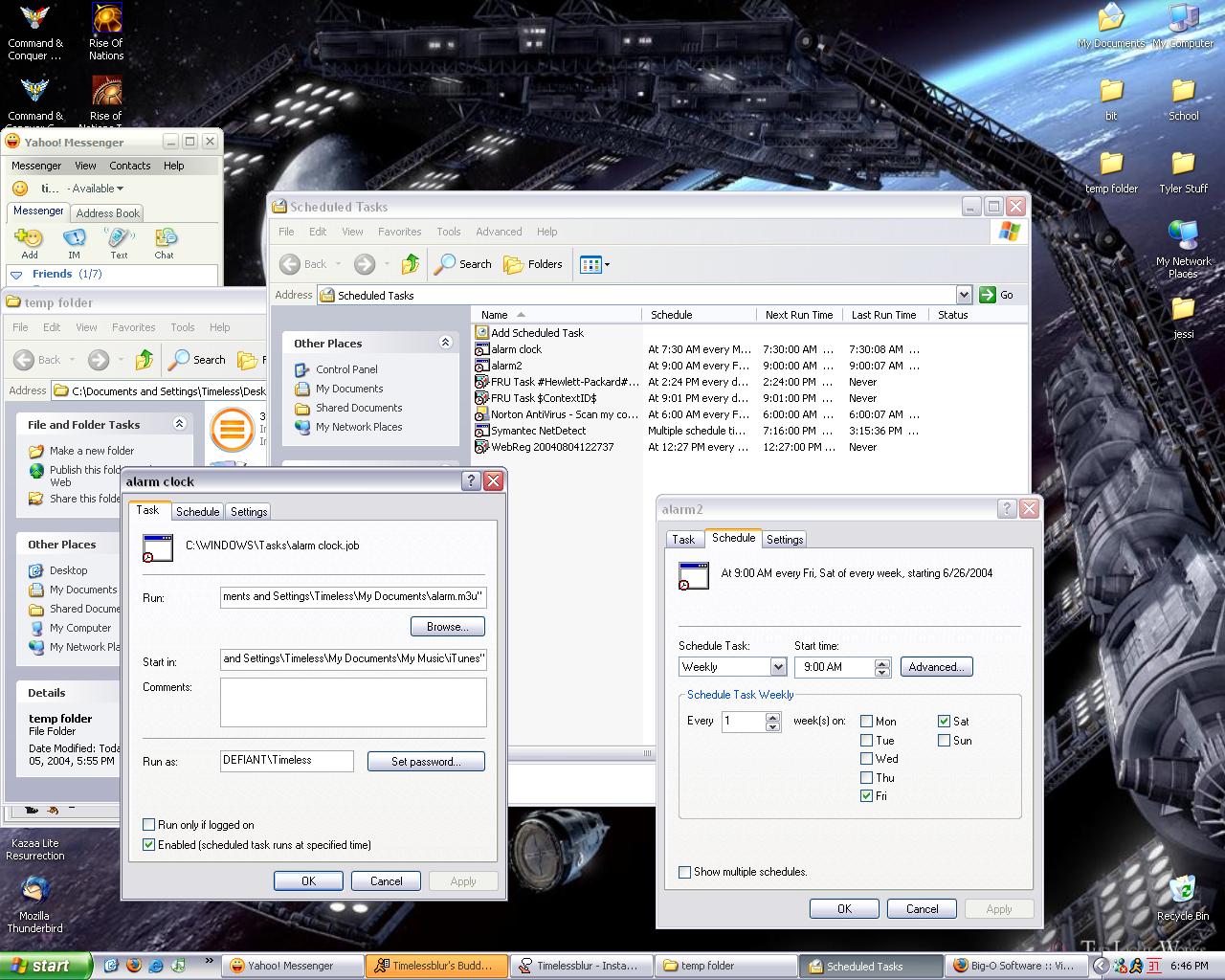Click the Set password... button
The image size is (1225, 980).
pos(426,762)
